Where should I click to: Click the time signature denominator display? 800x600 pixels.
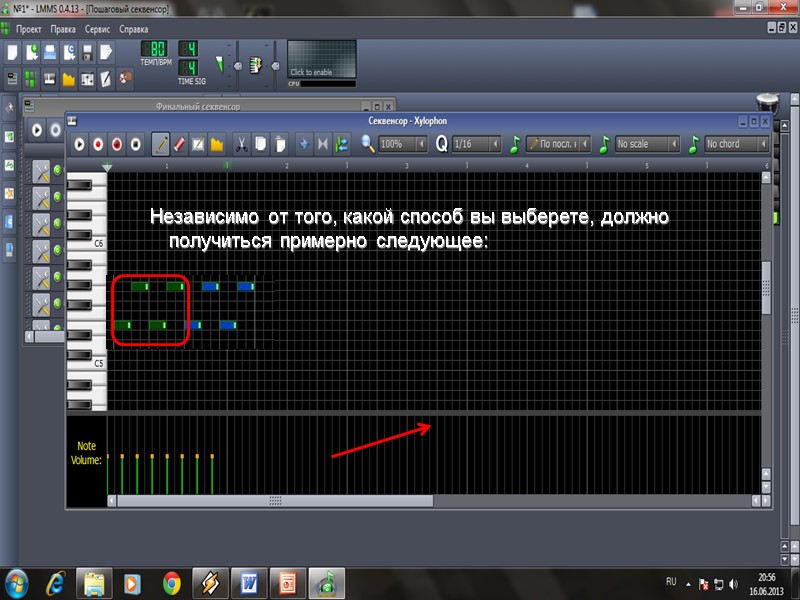(188, 67)
